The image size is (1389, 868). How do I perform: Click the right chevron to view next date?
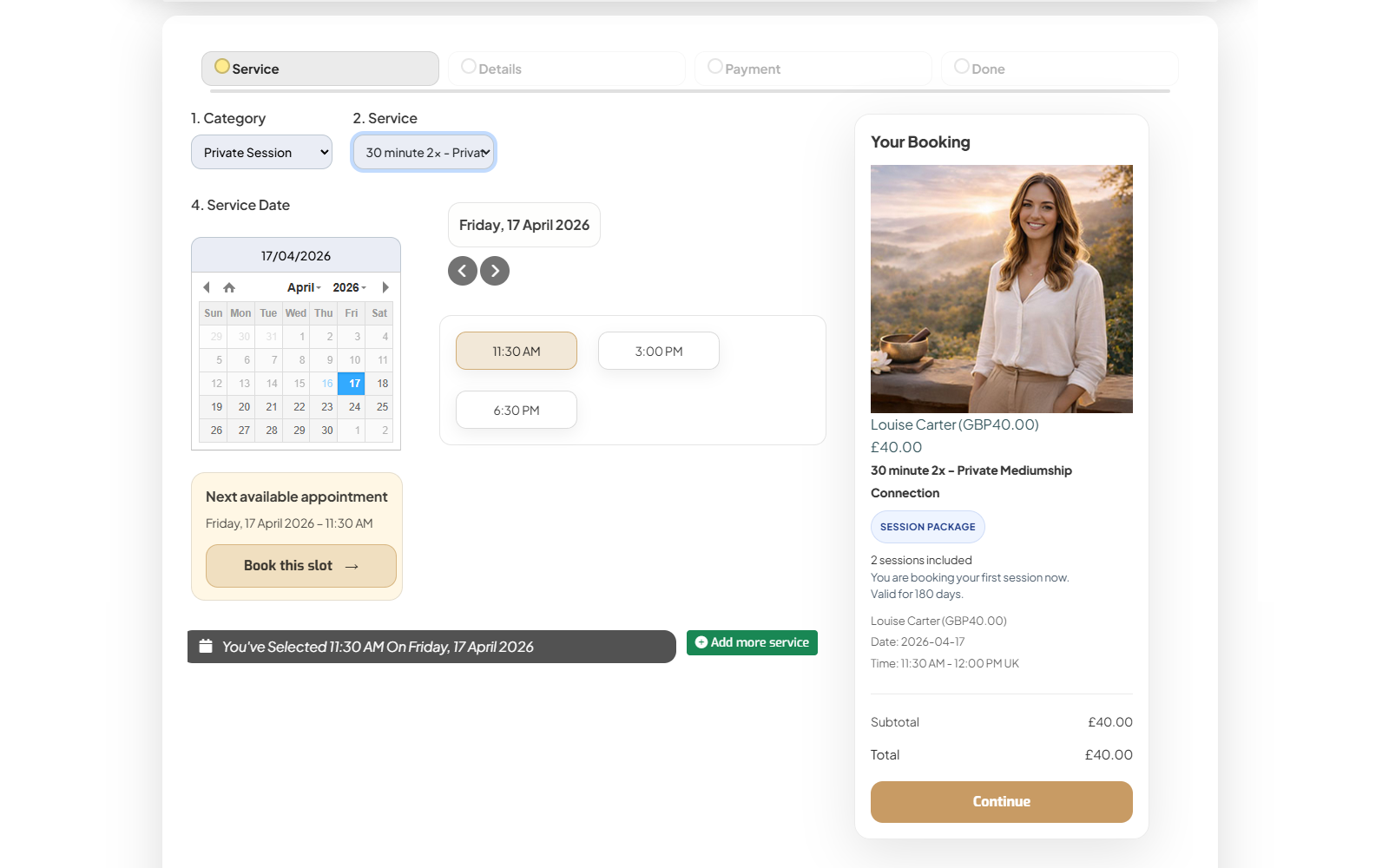pyautogui.click(x=495, y=270)
